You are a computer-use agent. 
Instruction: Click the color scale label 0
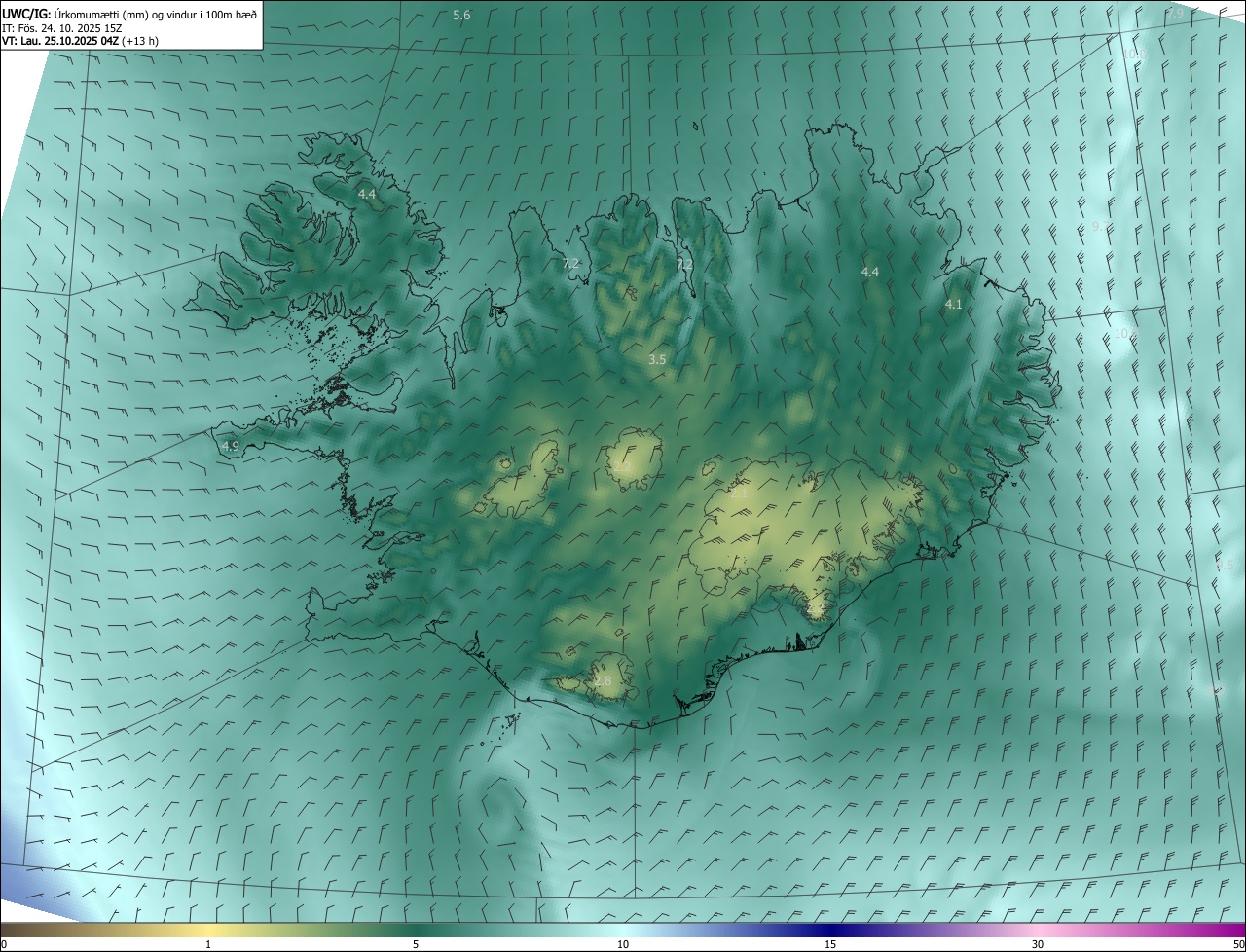pyautogui.click(x=4, y=945)
